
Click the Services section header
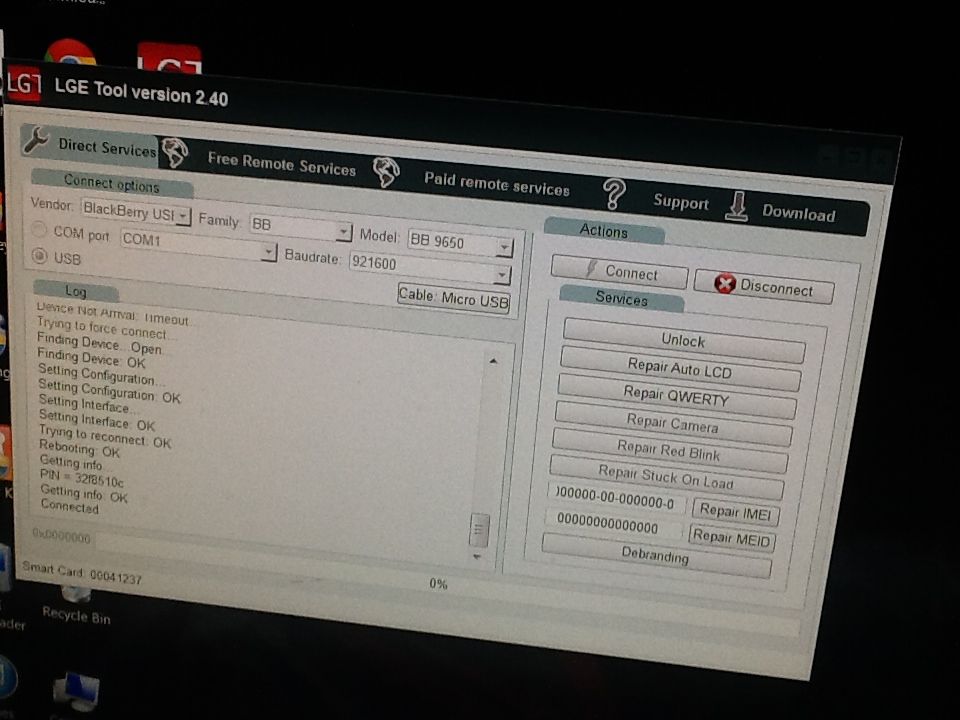[x=621, y=298]
